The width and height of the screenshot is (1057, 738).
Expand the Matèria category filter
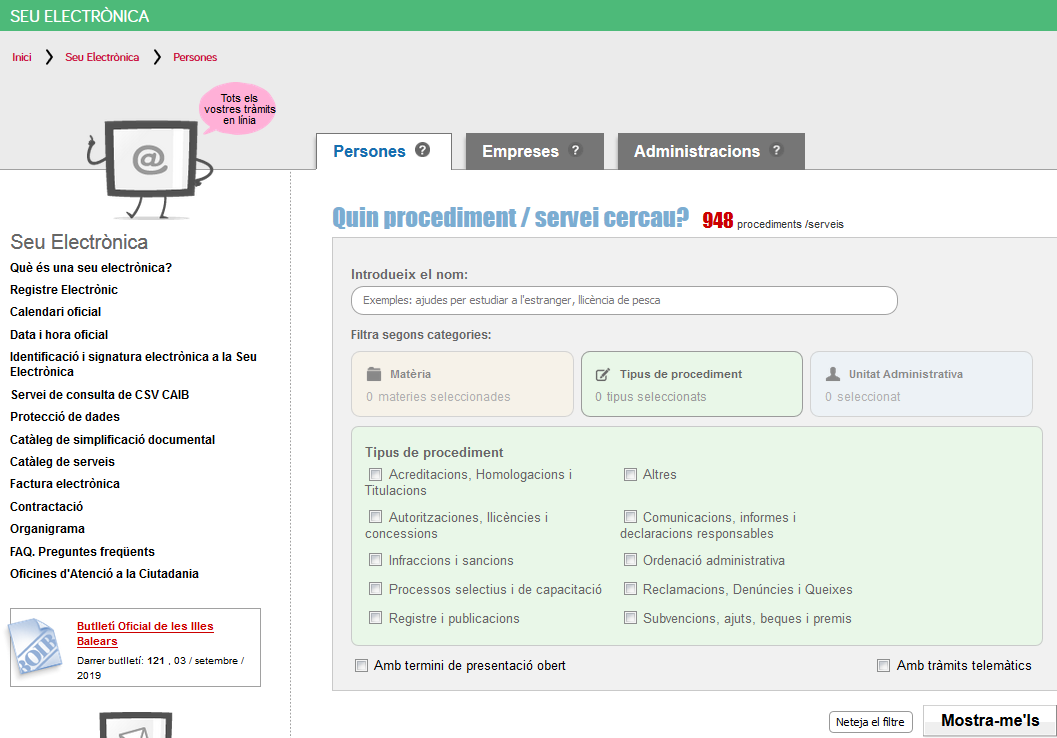(x=462, y=384)
